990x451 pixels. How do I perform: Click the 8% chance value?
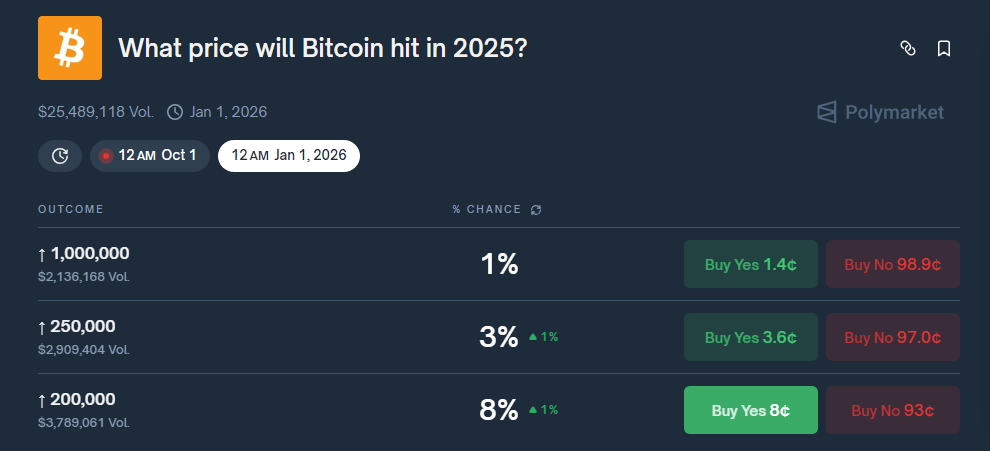(x=498, y=410)
